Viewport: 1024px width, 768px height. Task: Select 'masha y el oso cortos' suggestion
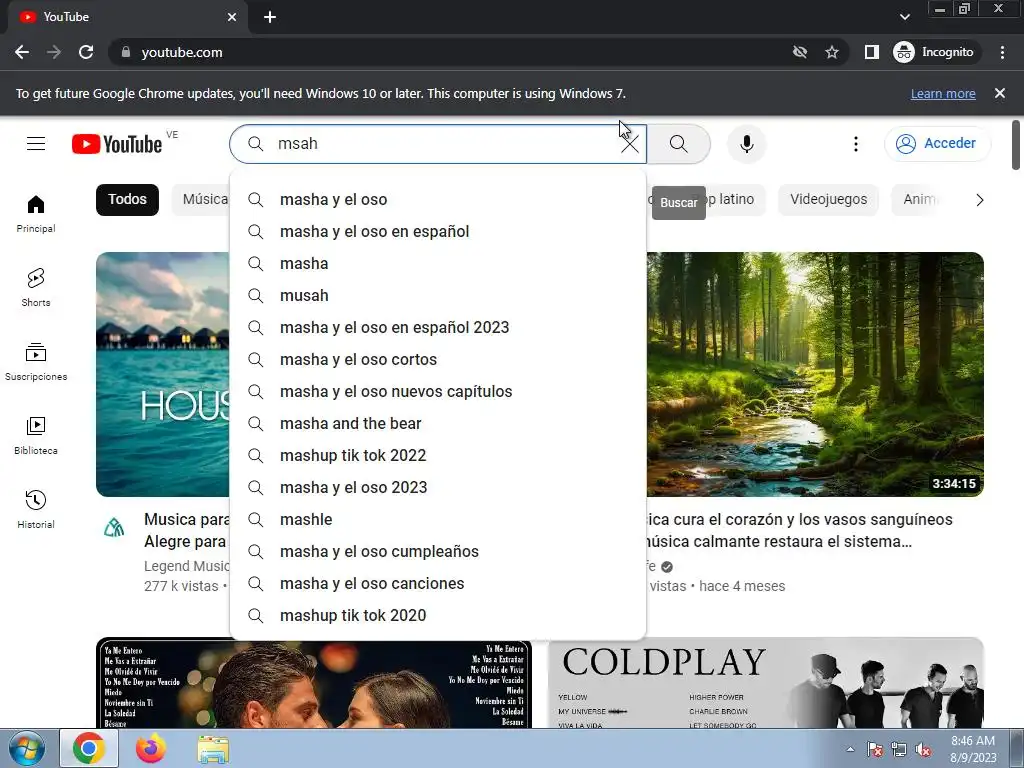click(x=438, y=360)
